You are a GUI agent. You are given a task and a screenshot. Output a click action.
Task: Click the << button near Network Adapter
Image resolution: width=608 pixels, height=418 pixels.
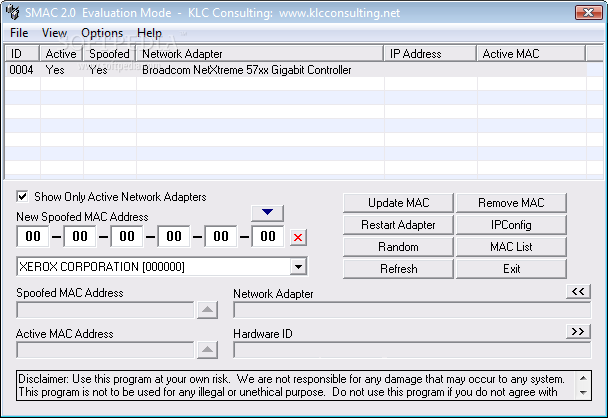pos(578,292)
